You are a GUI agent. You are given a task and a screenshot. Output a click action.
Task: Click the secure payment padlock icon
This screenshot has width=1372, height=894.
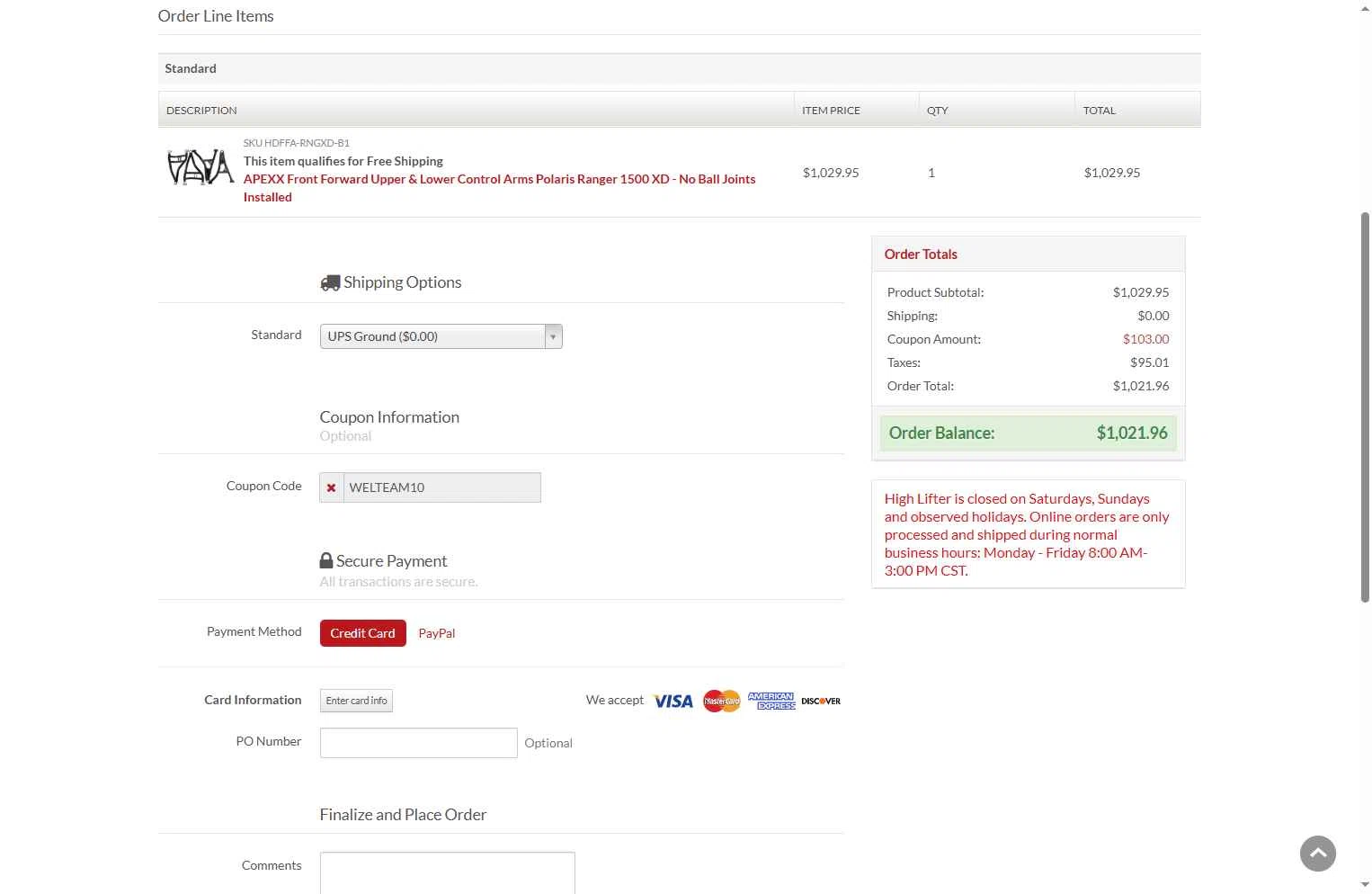[326, 560]
